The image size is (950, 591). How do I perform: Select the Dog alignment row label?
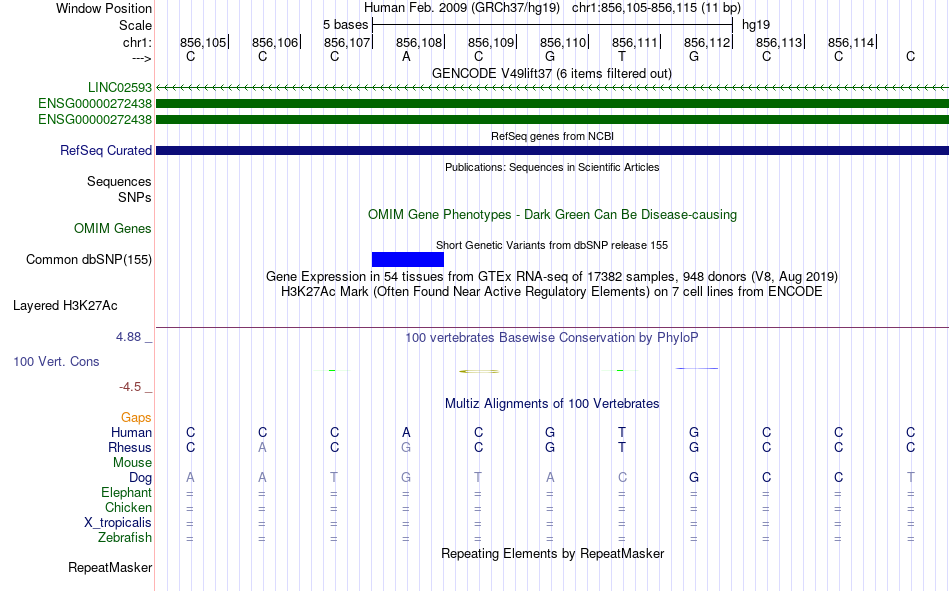141,478
